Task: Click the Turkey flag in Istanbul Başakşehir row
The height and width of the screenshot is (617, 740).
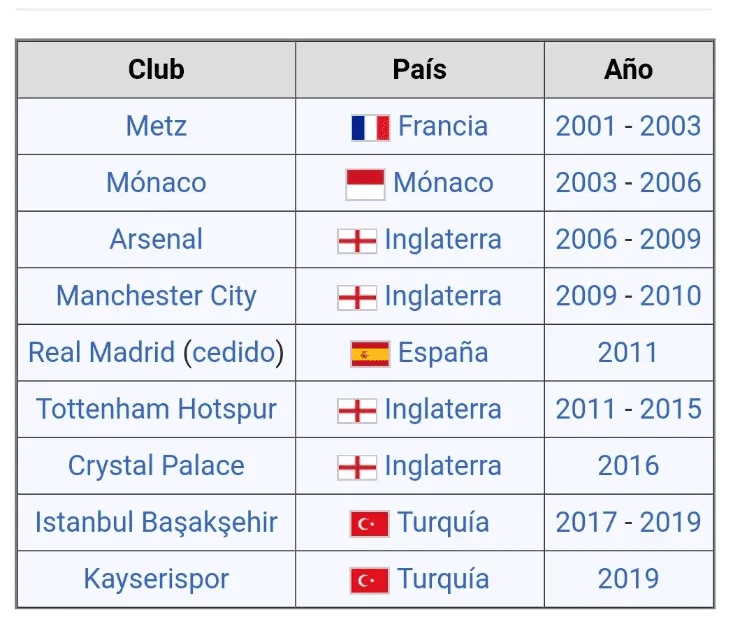Action: 370,523
